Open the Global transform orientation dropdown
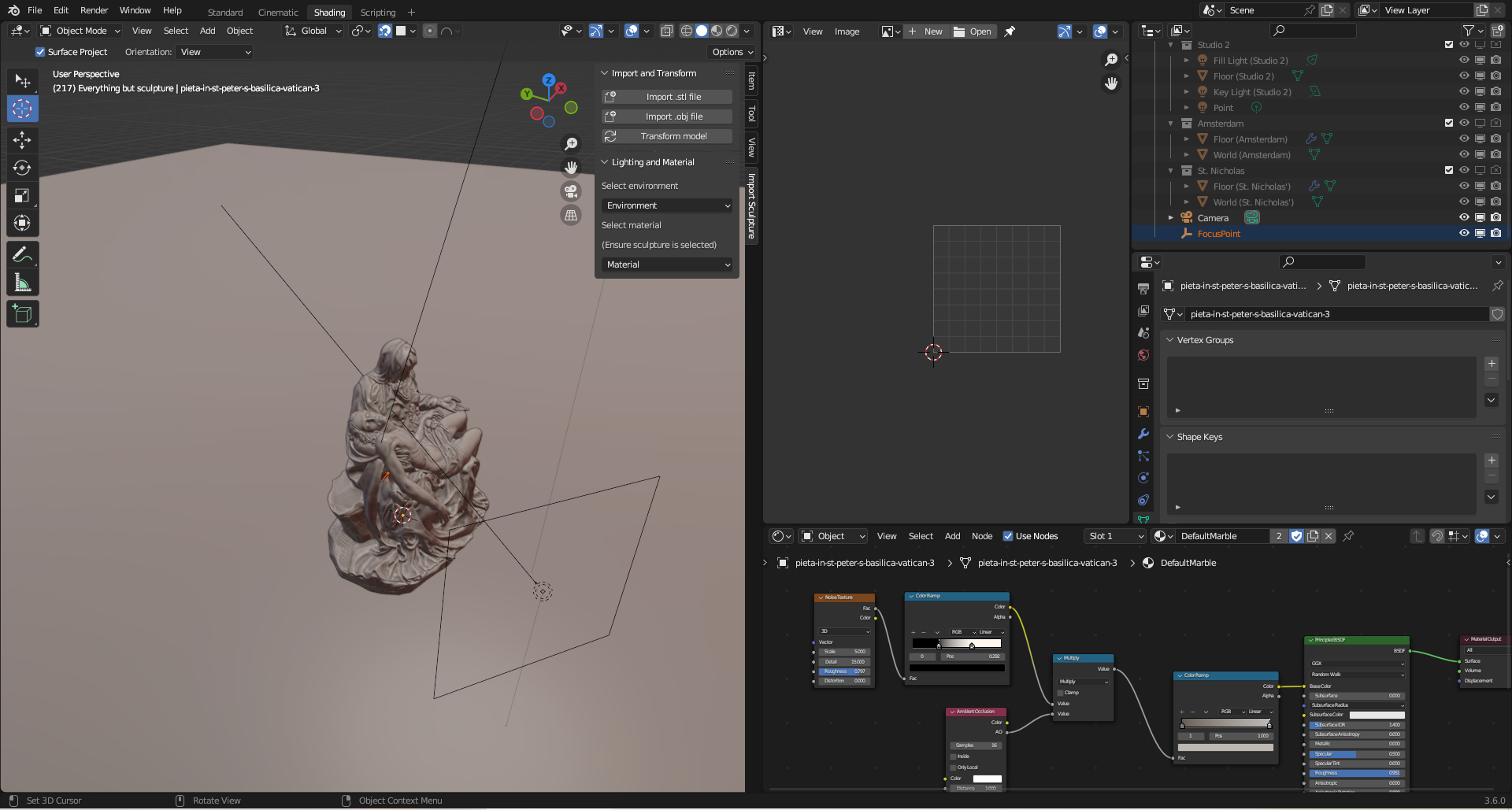1512x810 pixels. pyautogui.click(x=313, y=31)
